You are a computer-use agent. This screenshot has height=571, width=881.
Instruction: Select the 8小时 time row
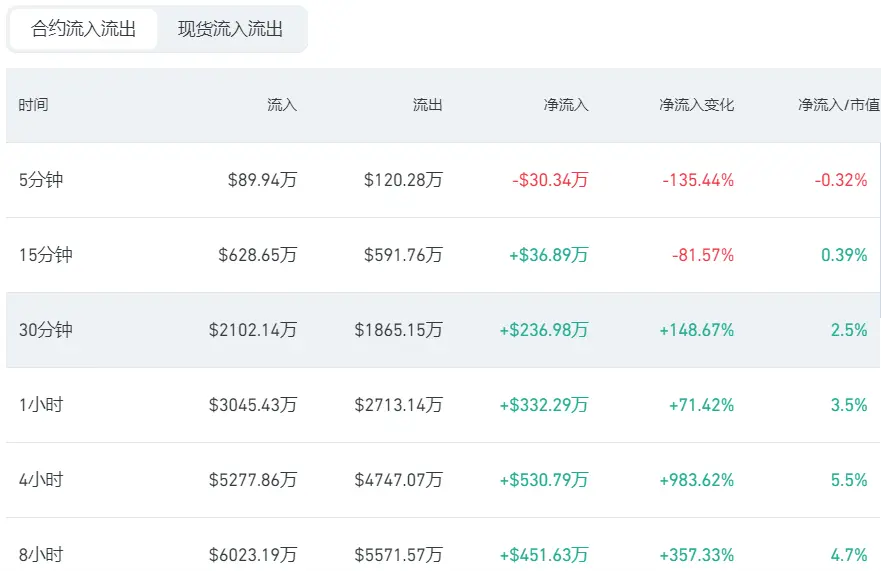443,548
